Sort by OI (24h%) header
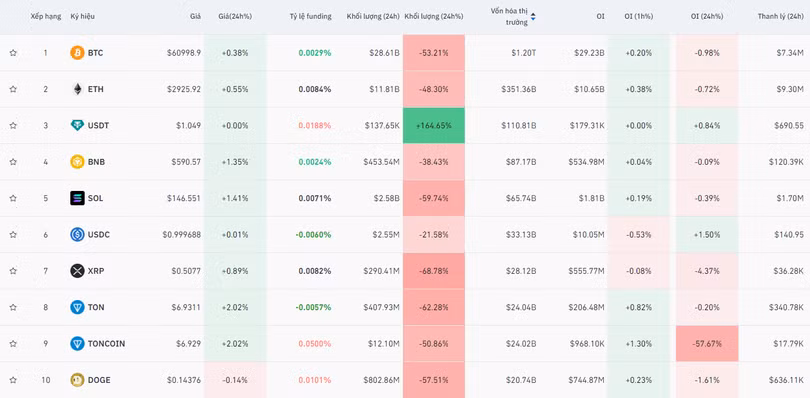Screen dimensions: 810x398 pos(707,17)
